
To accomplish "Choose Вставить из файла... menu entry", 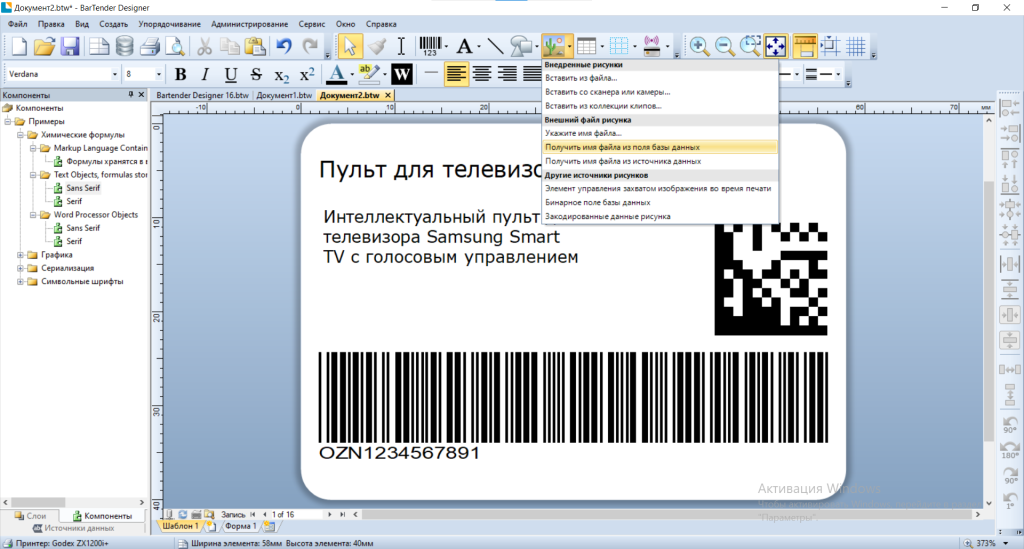I will click(660, 78).
